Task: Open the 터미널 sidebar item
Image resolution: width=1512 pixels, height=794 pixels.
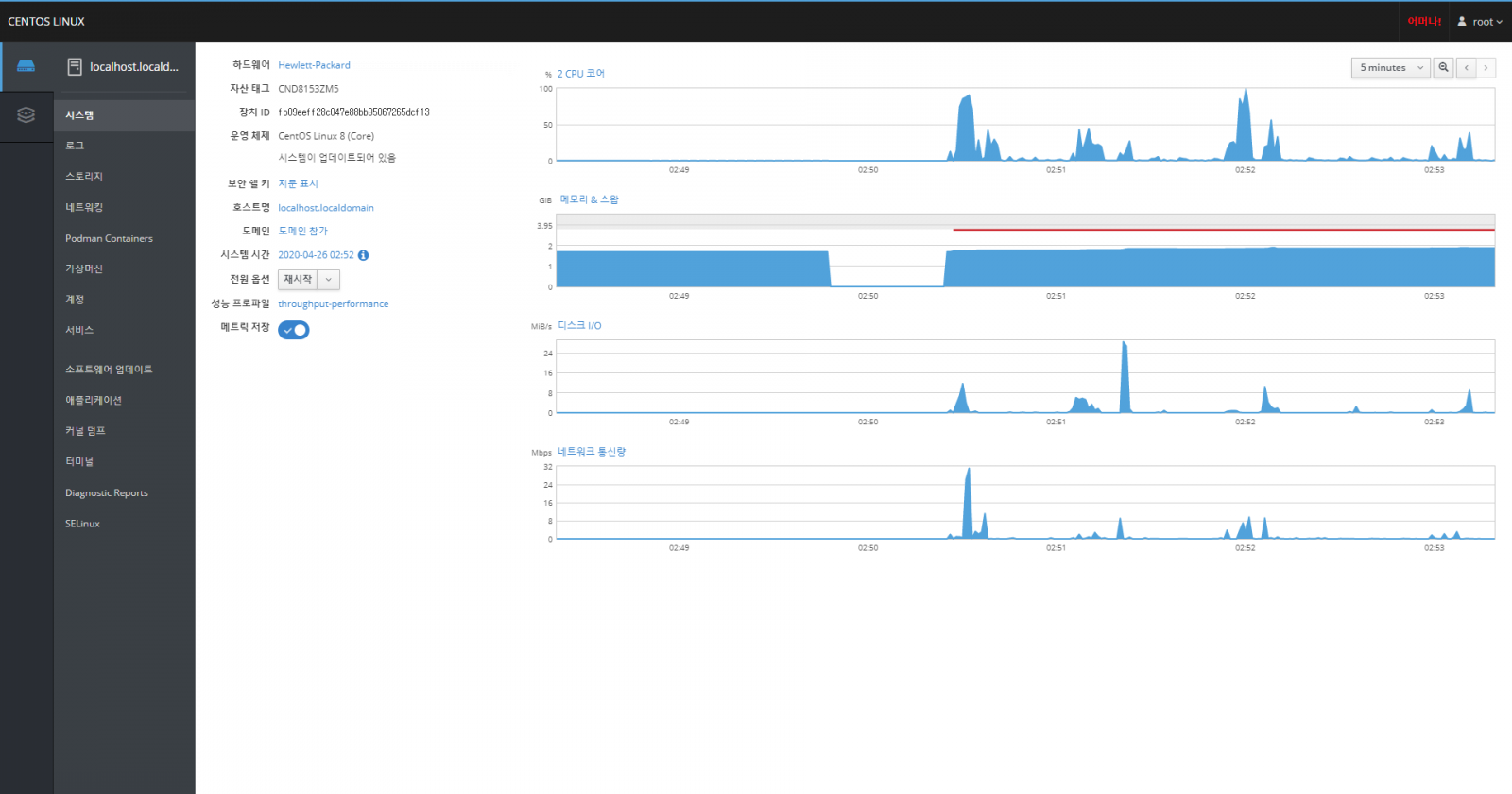Action: tap(79, 462)
